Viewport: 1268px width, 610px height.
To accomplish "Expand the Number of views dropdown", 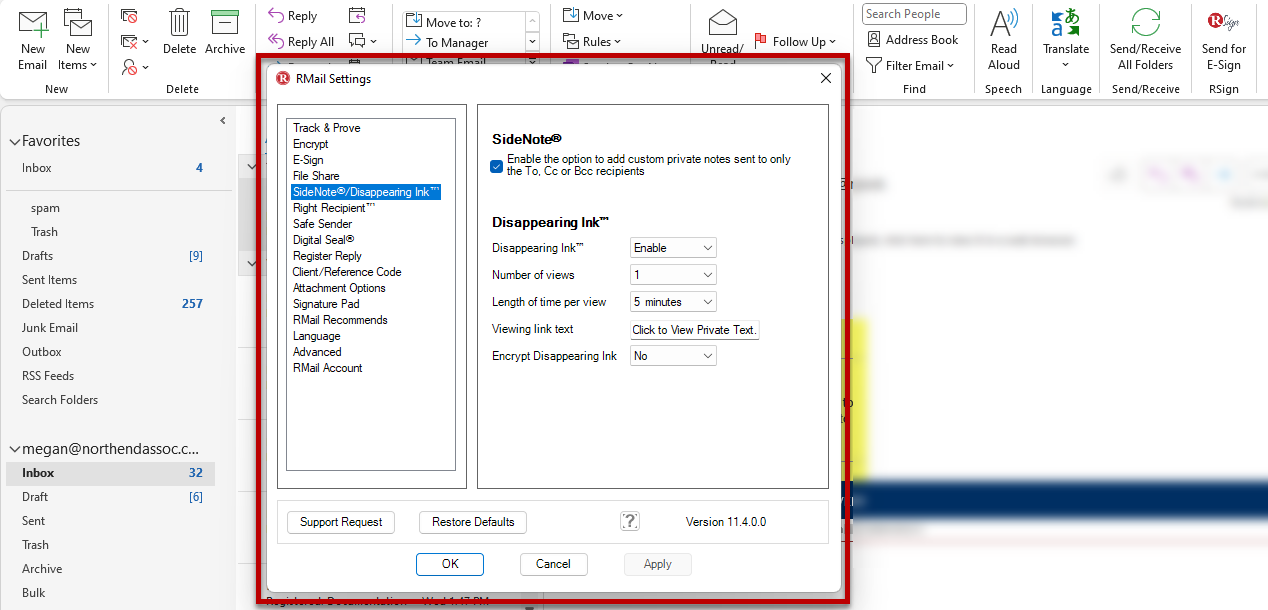I will point(673,275).
